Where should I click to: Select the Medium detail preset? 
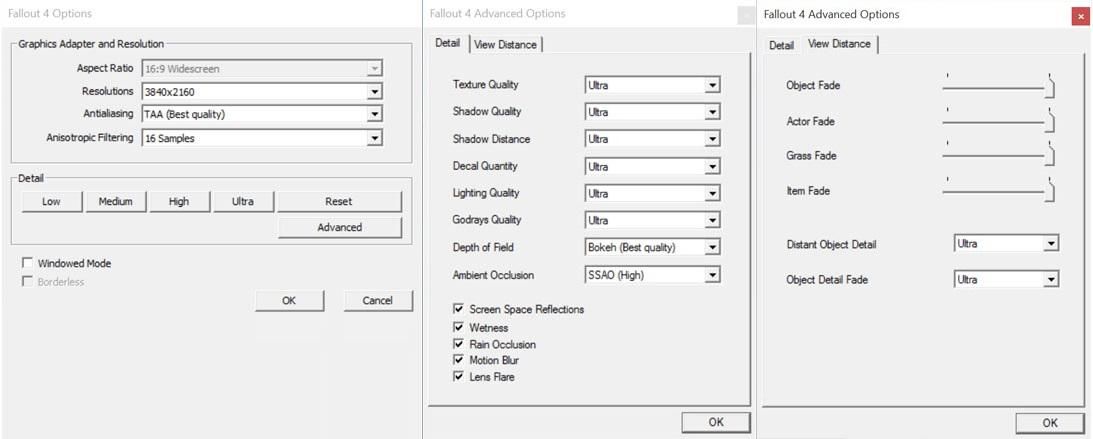point(116,201)
